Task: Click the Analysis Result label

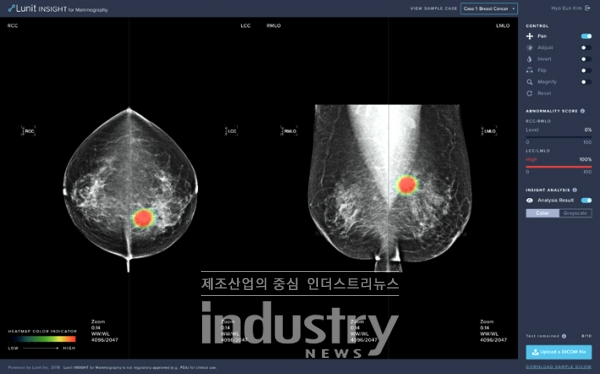Action: 556,200
